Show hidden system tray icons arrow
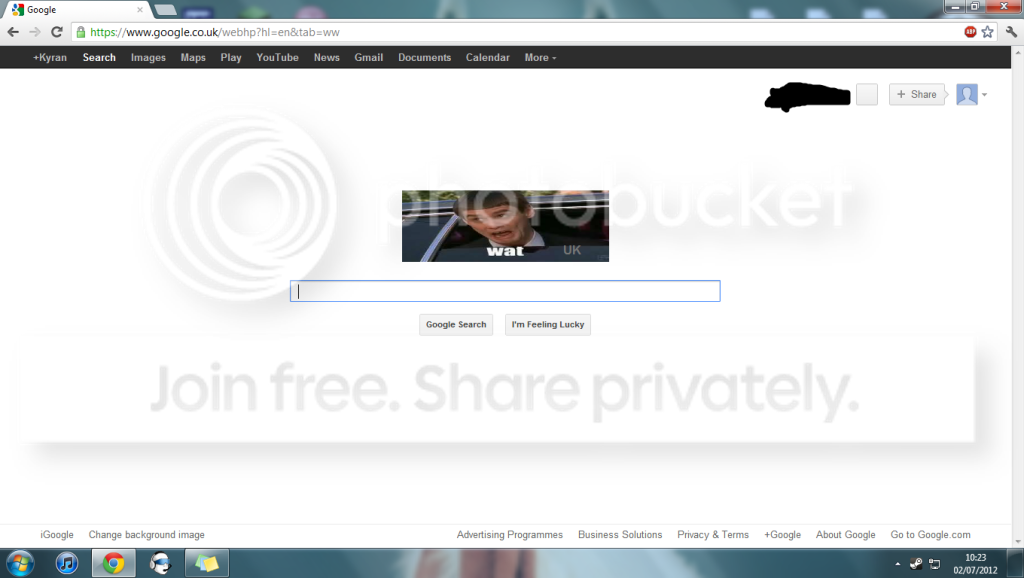The height and width of the screenshot is (578, 1024). click(897, 564)
